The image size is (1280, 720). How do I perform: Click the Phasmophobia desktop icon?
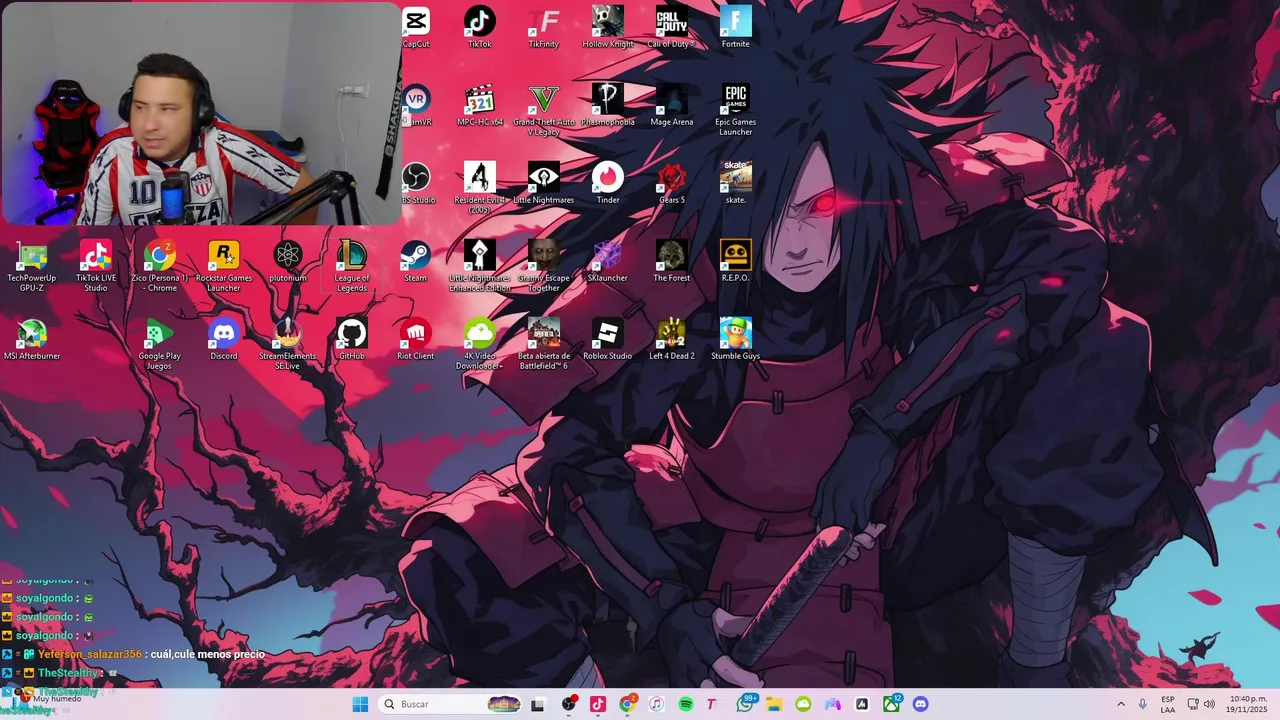click(608, 105)
